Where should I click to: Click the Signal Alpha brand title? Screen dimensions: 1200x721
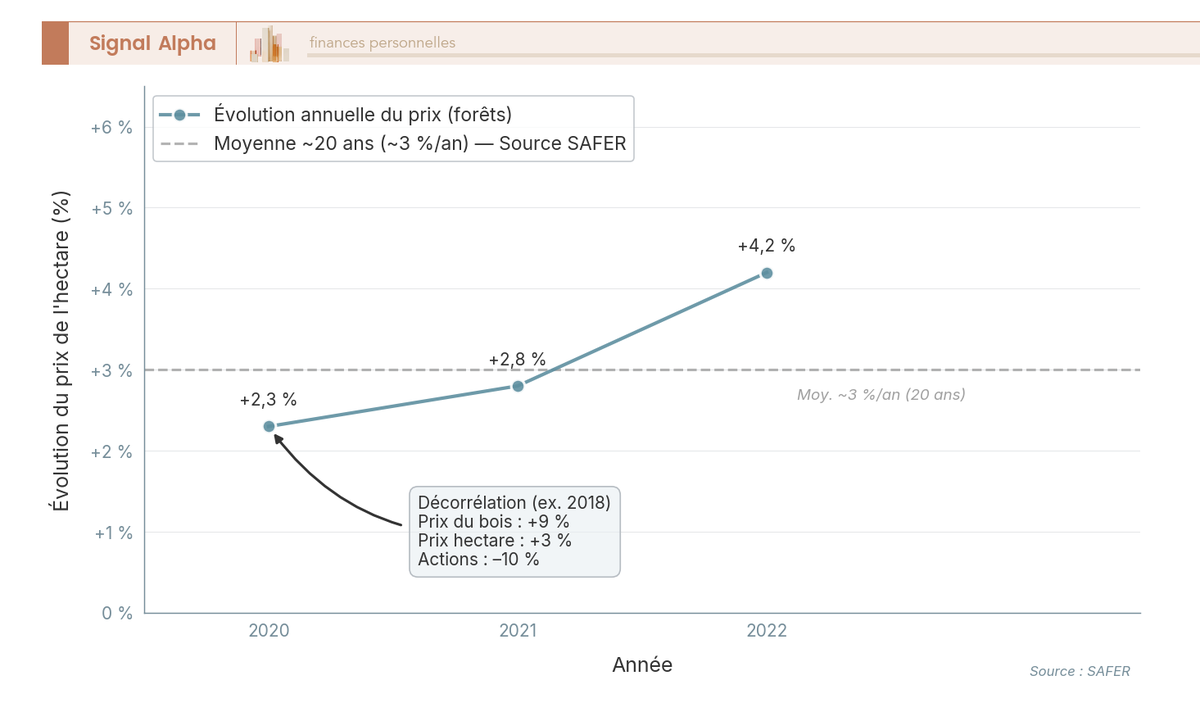point(152,43)
